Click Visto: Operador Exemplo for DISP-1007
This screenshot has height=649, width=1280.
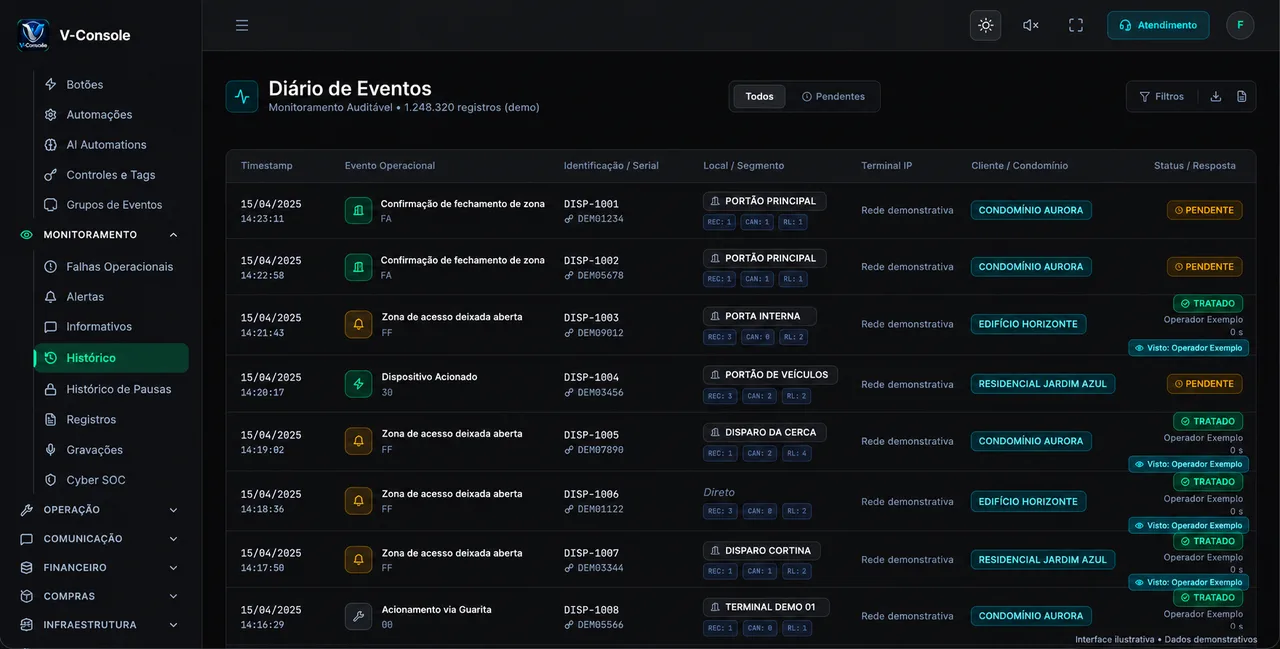(x=1189, y=582)
